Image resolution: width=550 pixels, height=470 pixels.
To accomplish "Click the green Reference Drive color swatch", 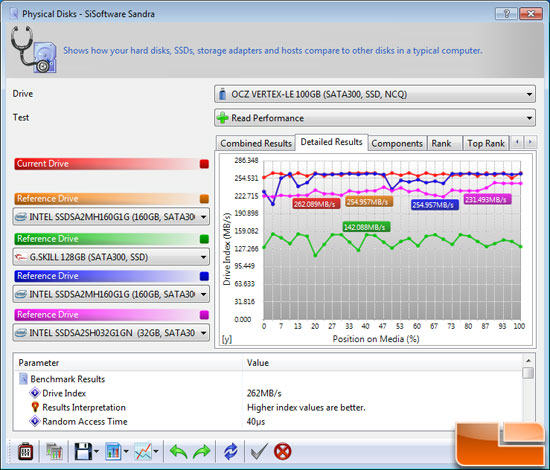I will click(x=204, y=239).
